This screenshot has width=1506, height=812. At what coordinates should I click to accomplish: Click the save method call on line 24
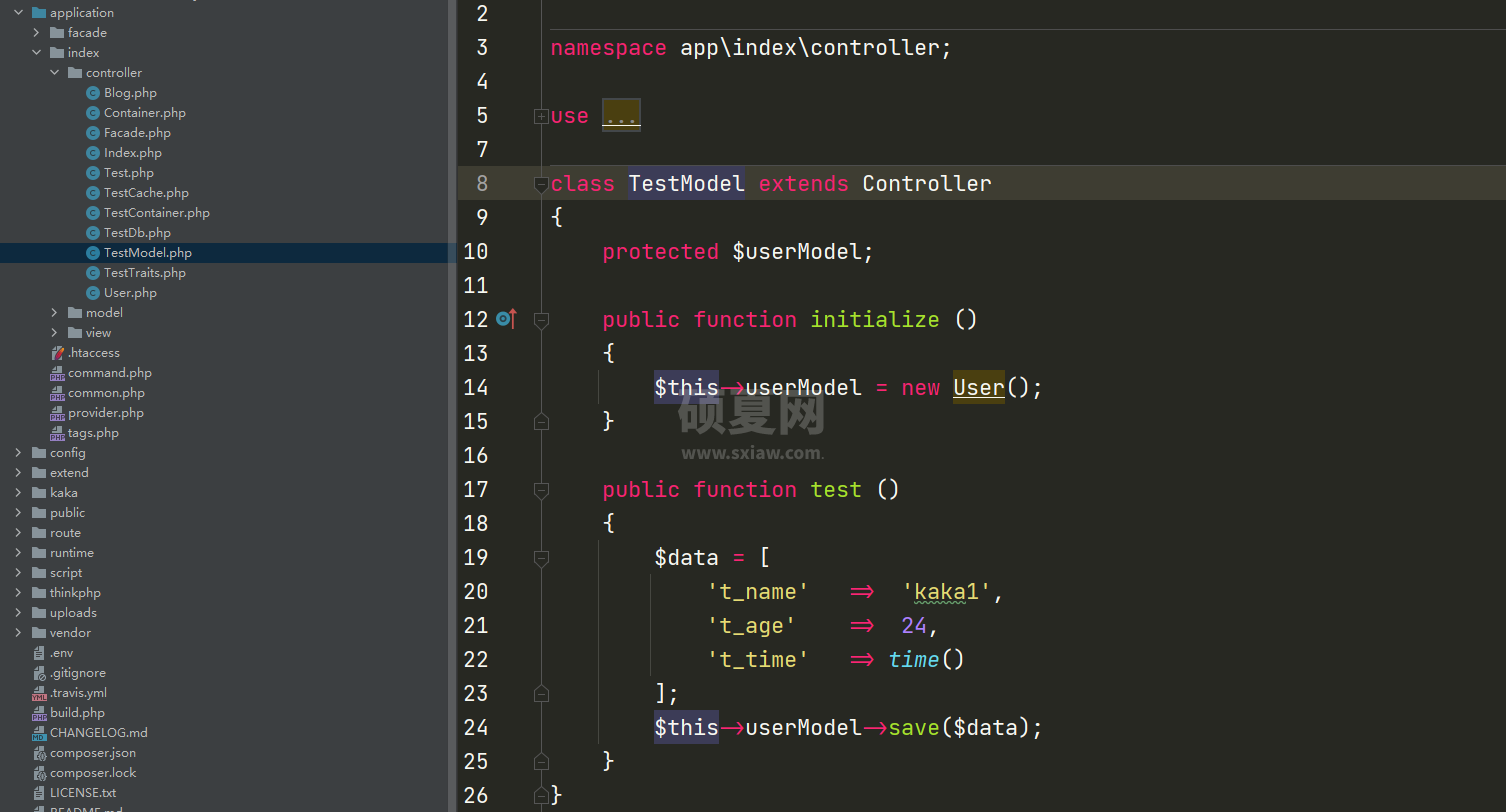point(913,728)
